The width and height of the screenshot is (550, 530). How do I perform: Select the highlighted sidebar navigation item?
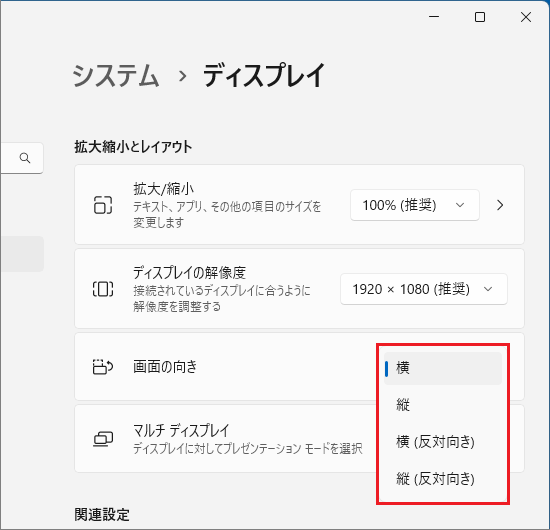point(22,254)
